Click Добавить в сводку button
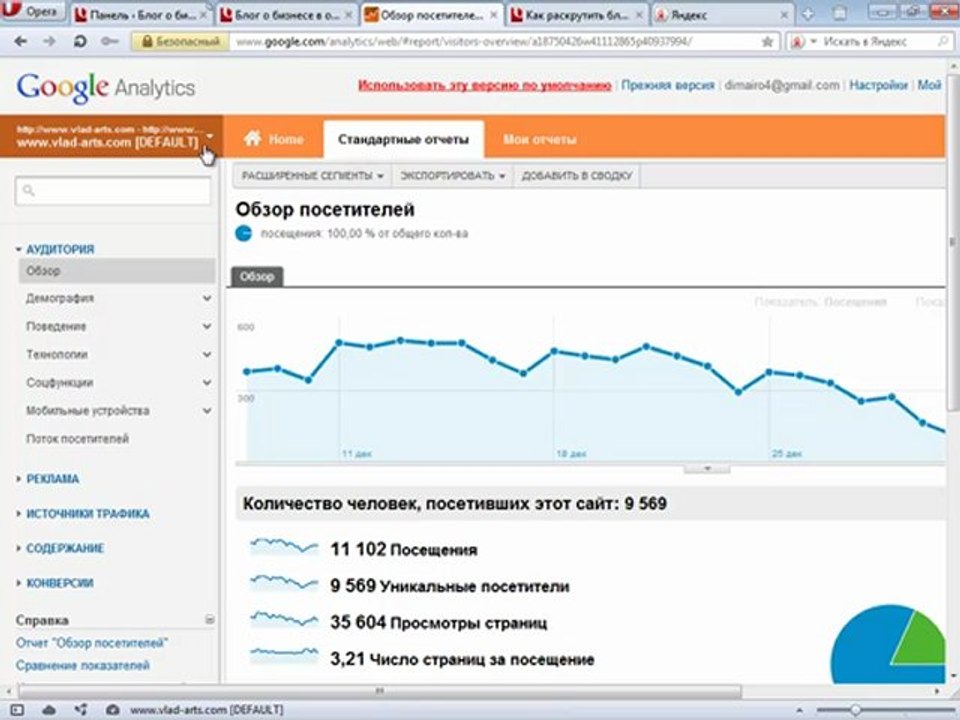This screenshot has height=720, width=960. 577,176
